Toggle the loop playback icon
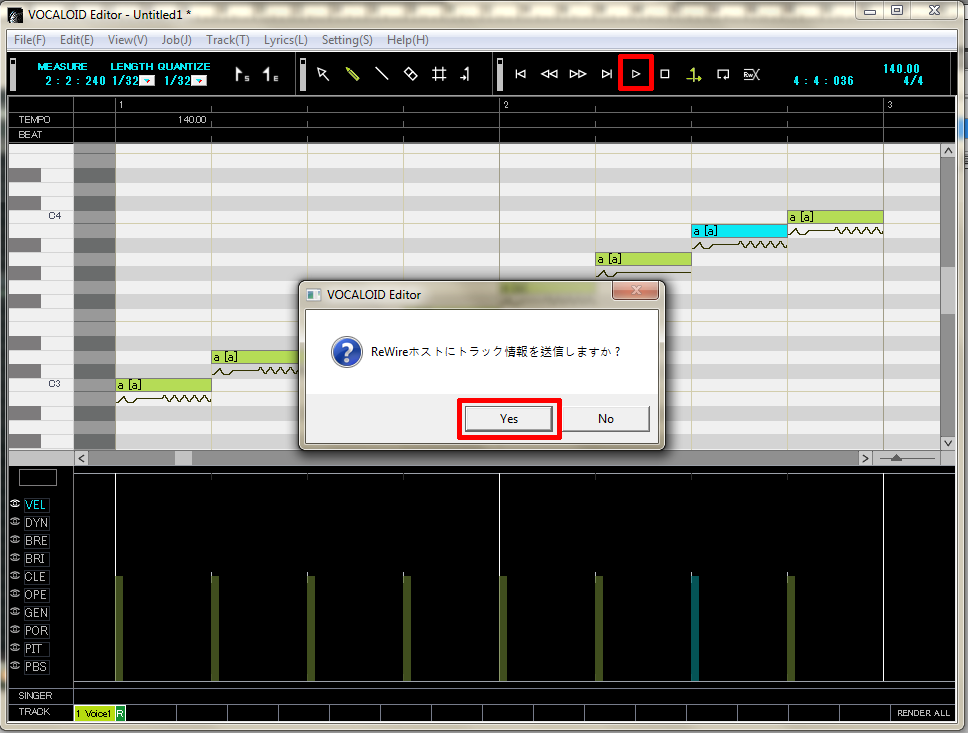The width and height of the screenshot is (968, 733). [x=723, y=75]
